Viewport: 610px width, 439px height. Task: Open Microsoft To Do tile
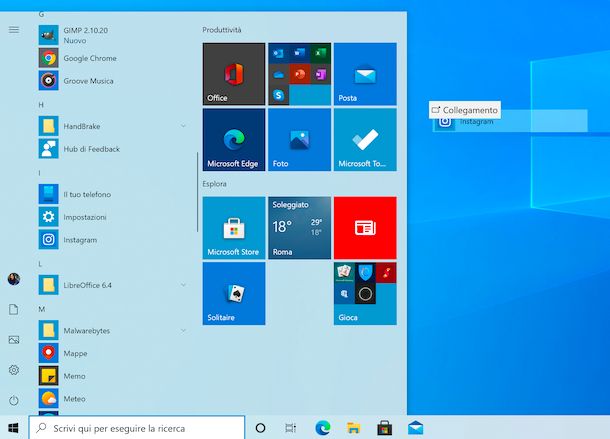coord(365,140)
